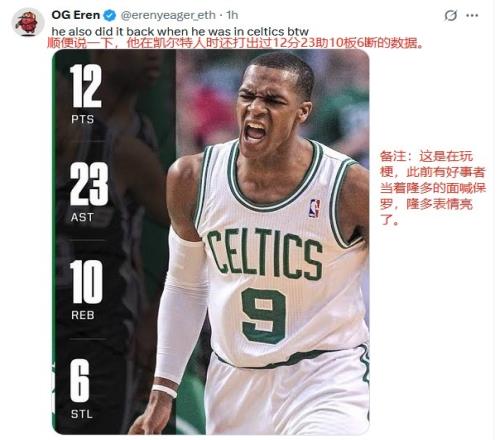Click the blue verified badge
The width and height of the screenshot is (500, 440).
[x=110, y=15]
